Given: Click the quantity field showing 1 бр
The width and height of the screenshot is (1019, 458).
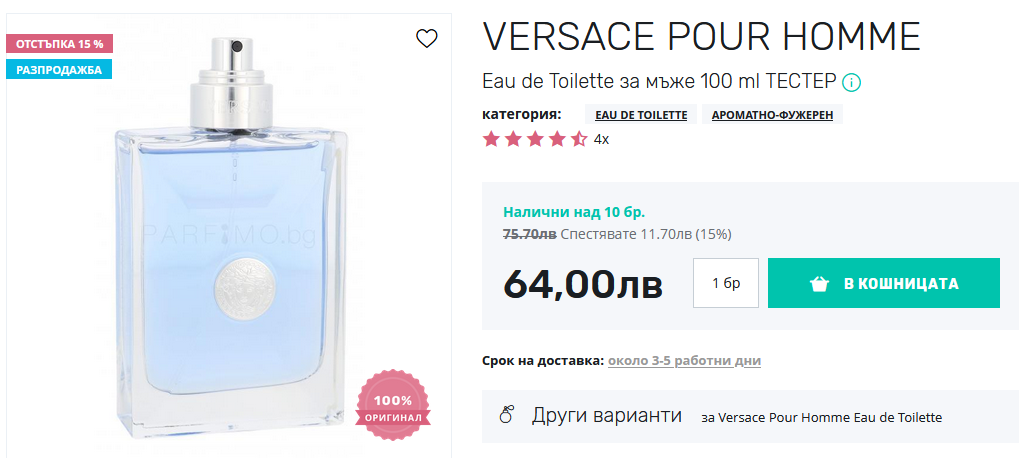Looking at the screenshot, I should pyautogui.click(x=726, y=283).
